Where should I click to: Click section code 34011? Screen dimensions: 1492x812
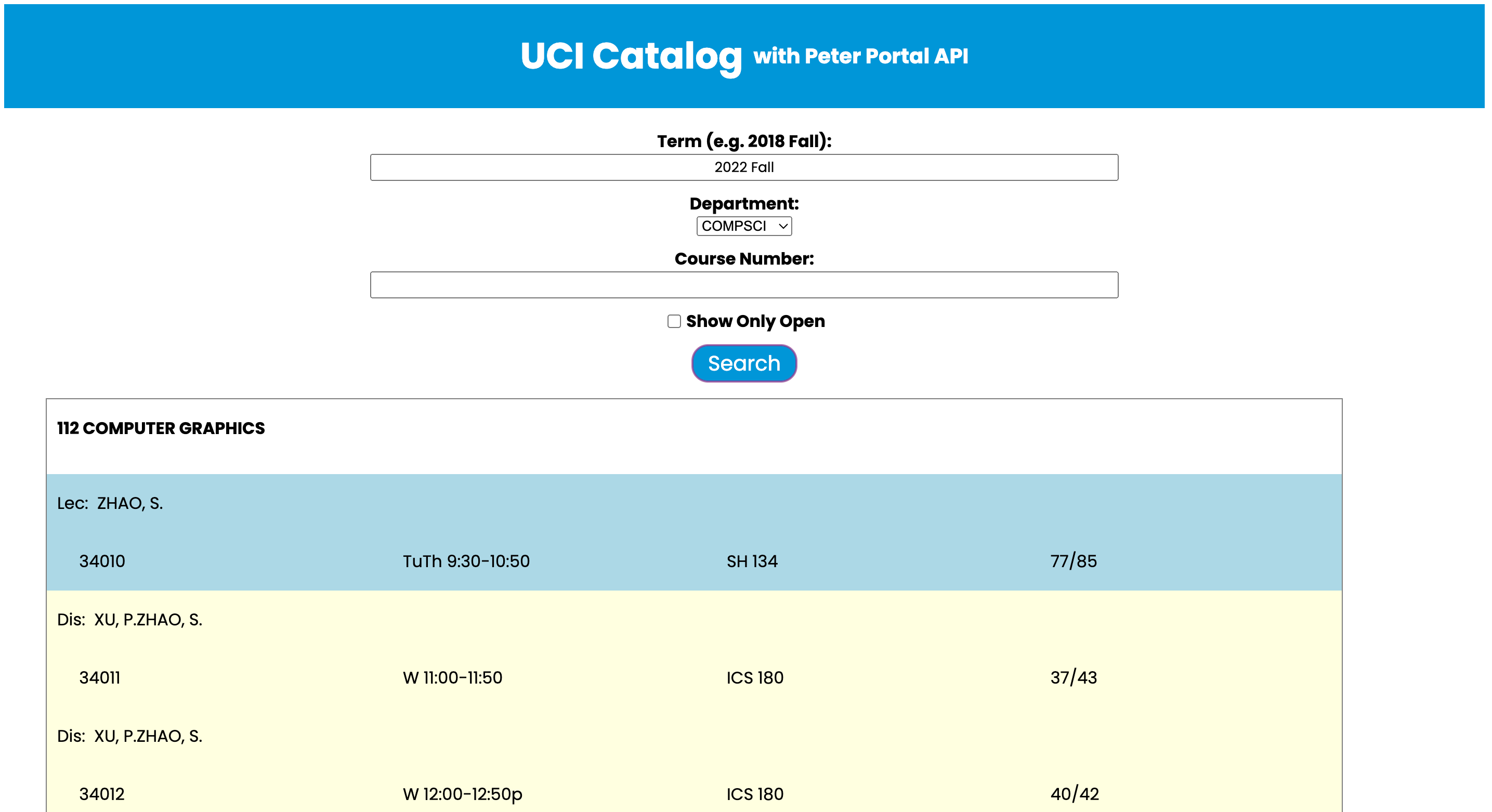[100, 678]
